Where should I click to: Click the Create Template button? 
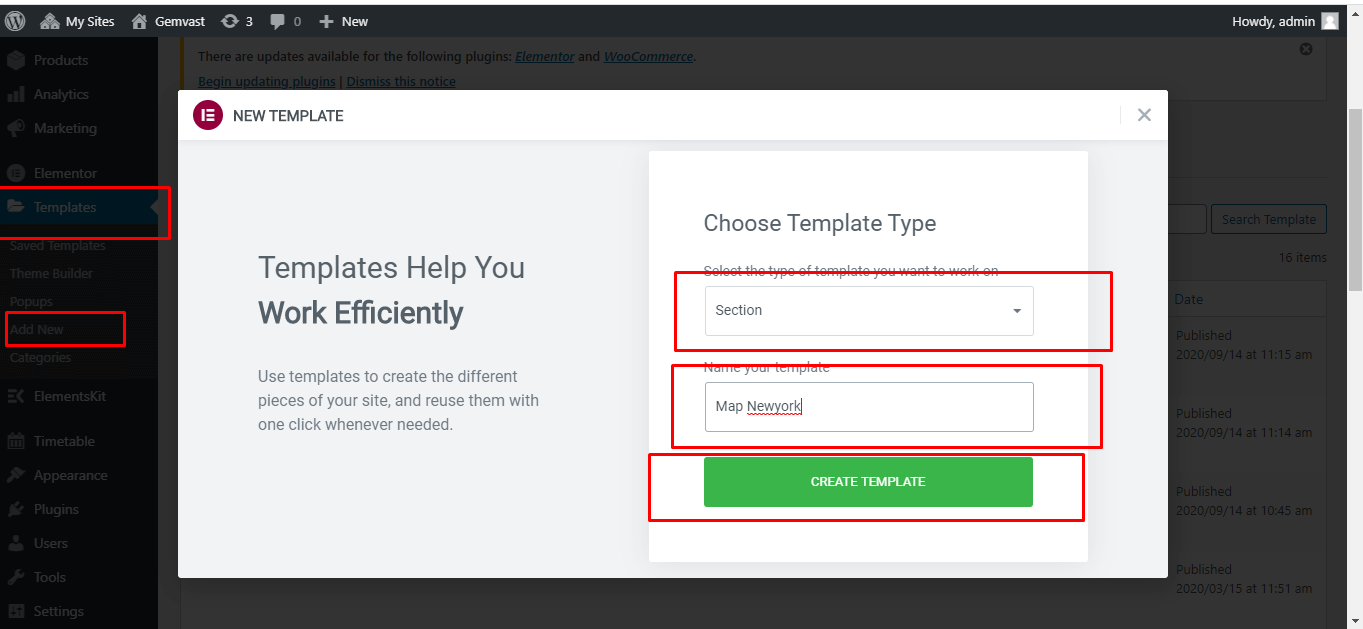[868, 482]
